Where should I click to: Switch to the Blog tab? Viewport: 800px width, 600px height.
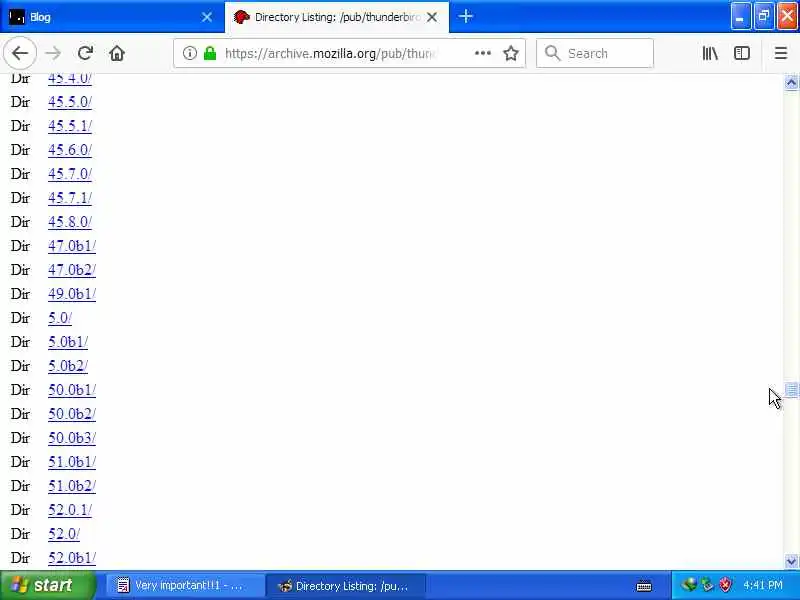[x=112, y=17]
